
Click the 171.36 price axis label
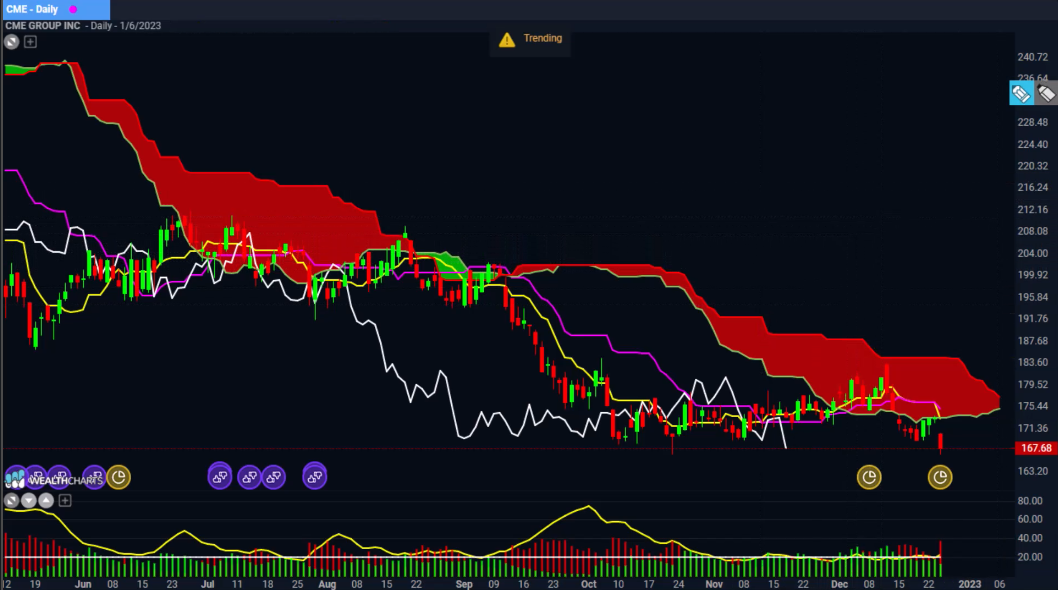(1032, 428)
